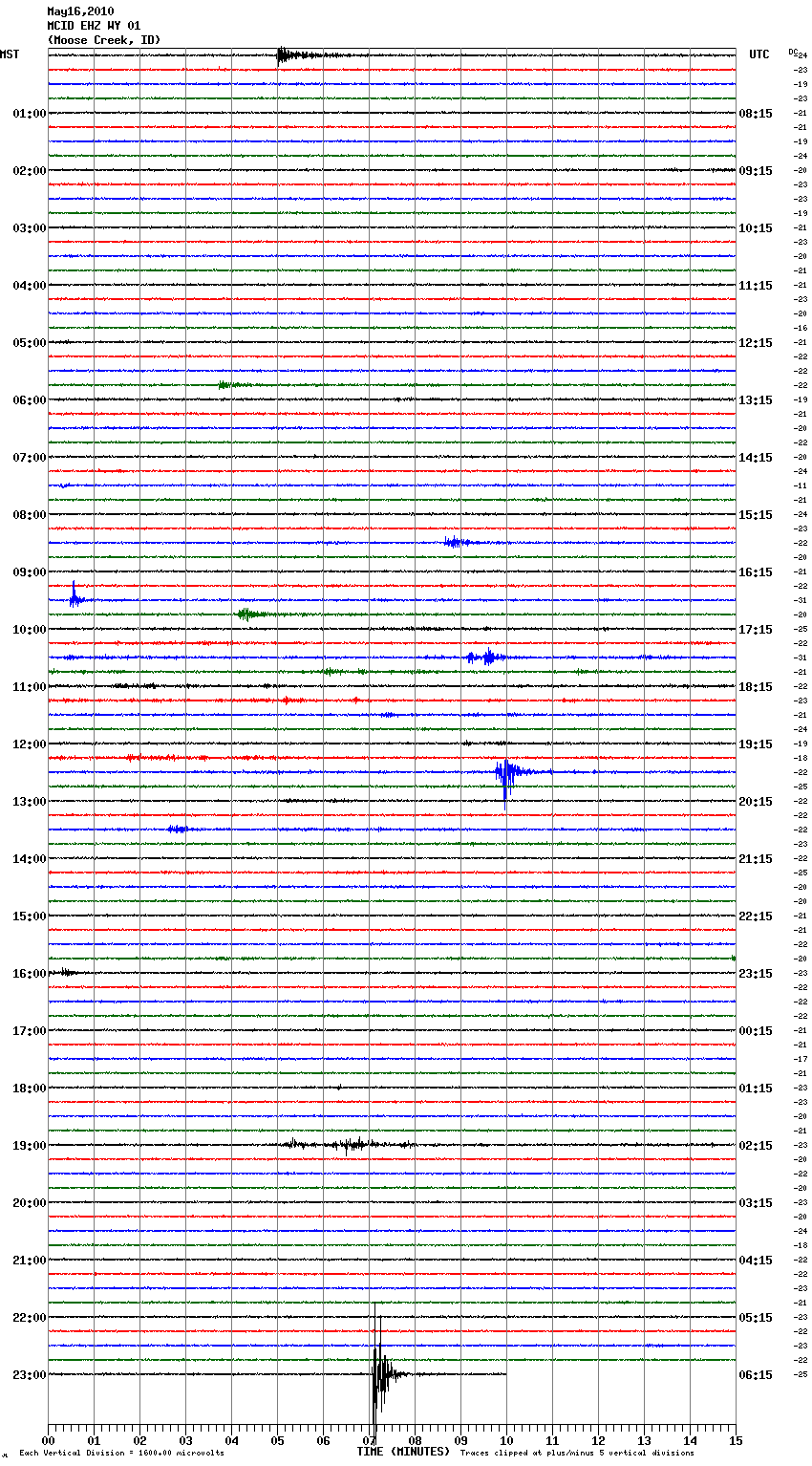This screenshot has height=1466, width=812.
Task: Select the 01:00 MST time label
Action: (x=29, y=114)
